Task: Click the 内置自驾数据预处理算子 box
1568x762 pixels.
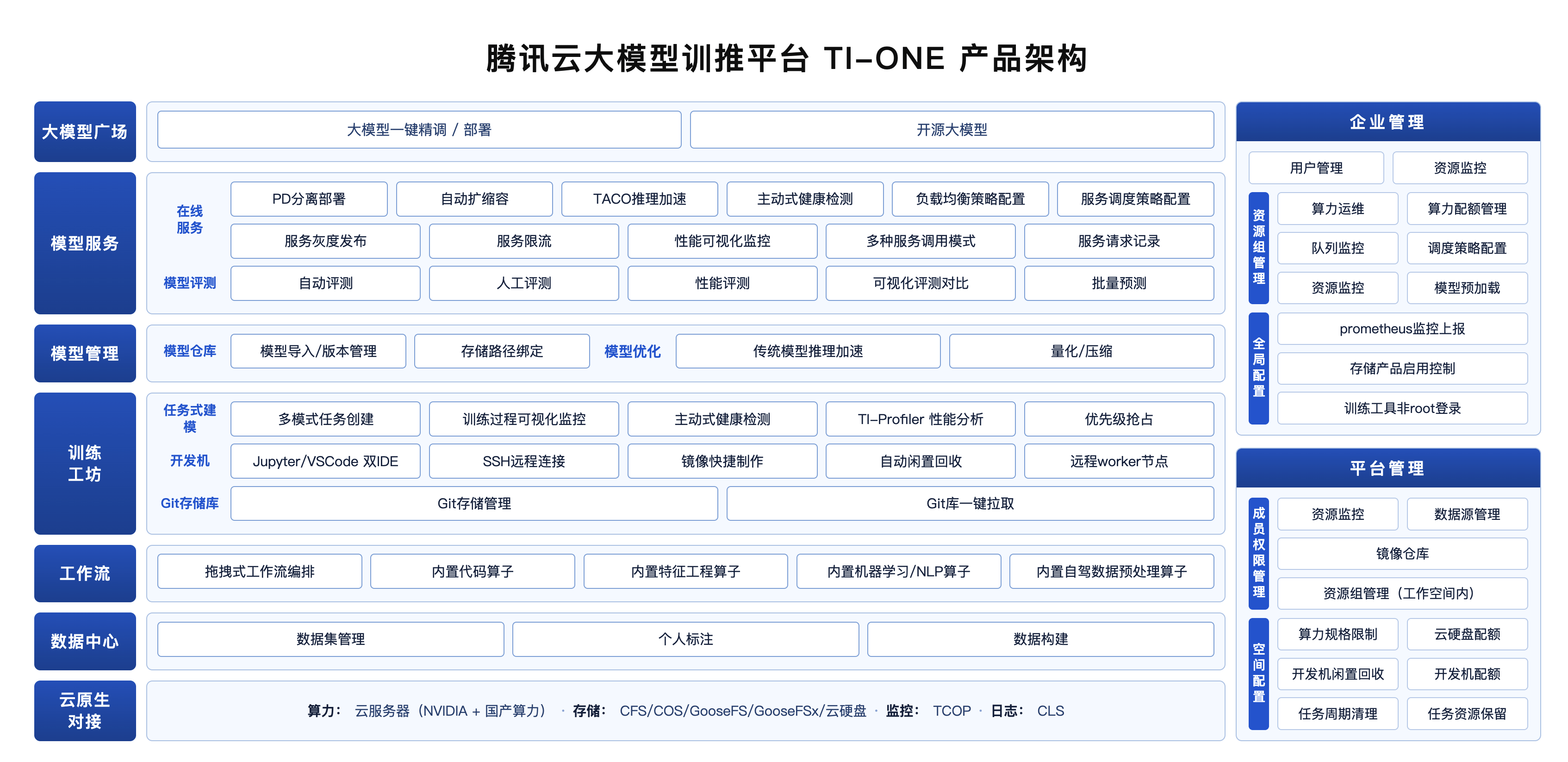Action: [x=1112, y=571]
